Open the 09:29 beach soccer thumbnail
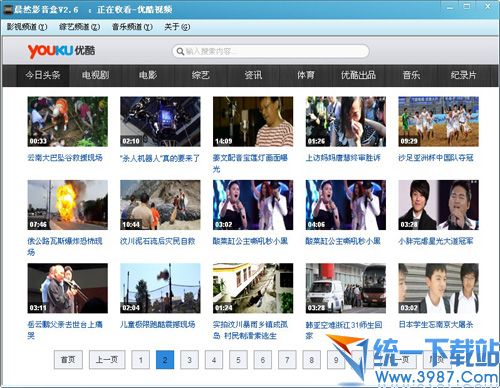 pyautogui.click(x=438, y=122)
